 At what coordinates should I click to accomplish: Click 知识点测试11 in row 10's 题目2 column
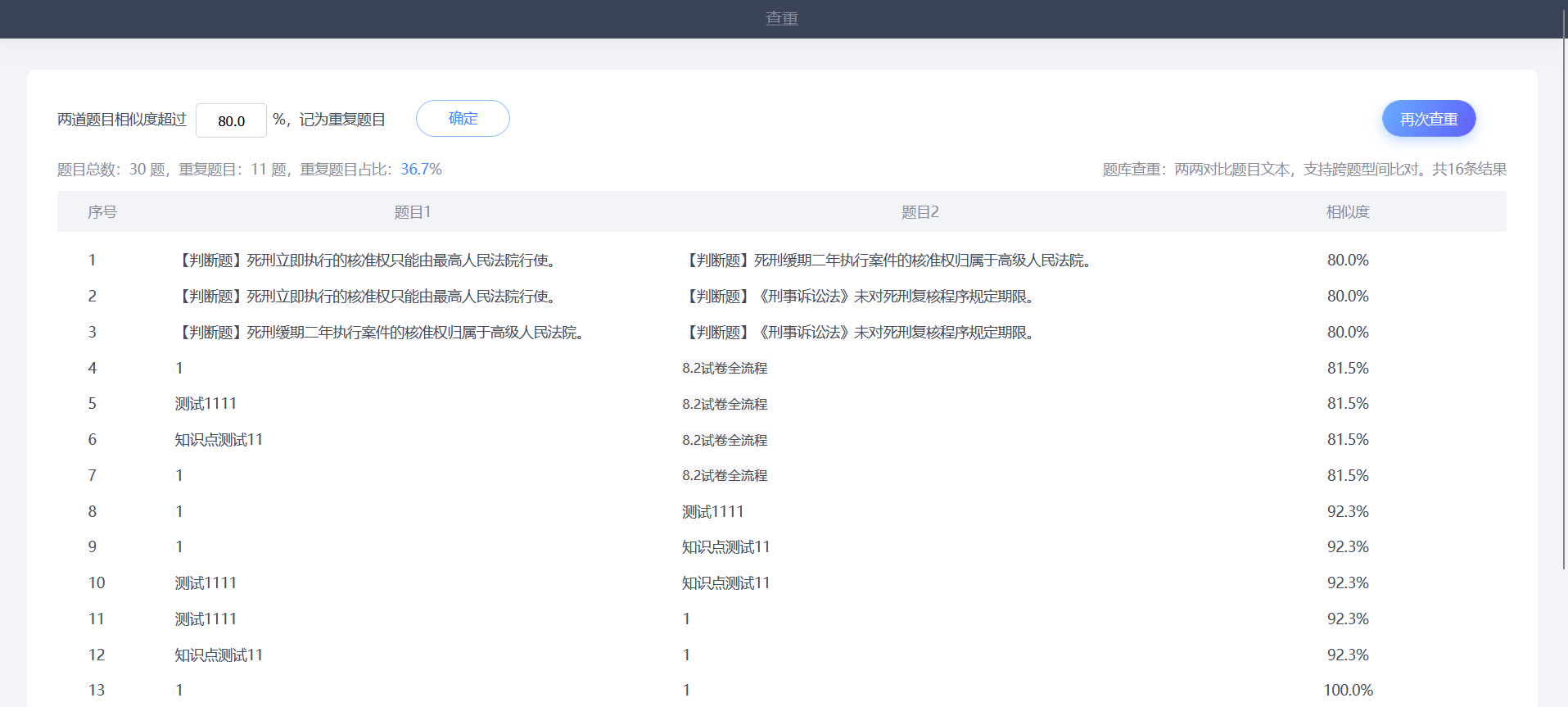725,583
